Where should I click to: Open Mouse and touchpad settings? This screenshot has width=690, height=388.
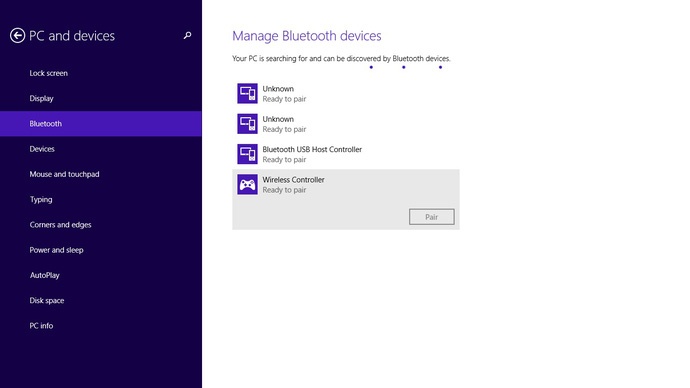pos(101,174)
